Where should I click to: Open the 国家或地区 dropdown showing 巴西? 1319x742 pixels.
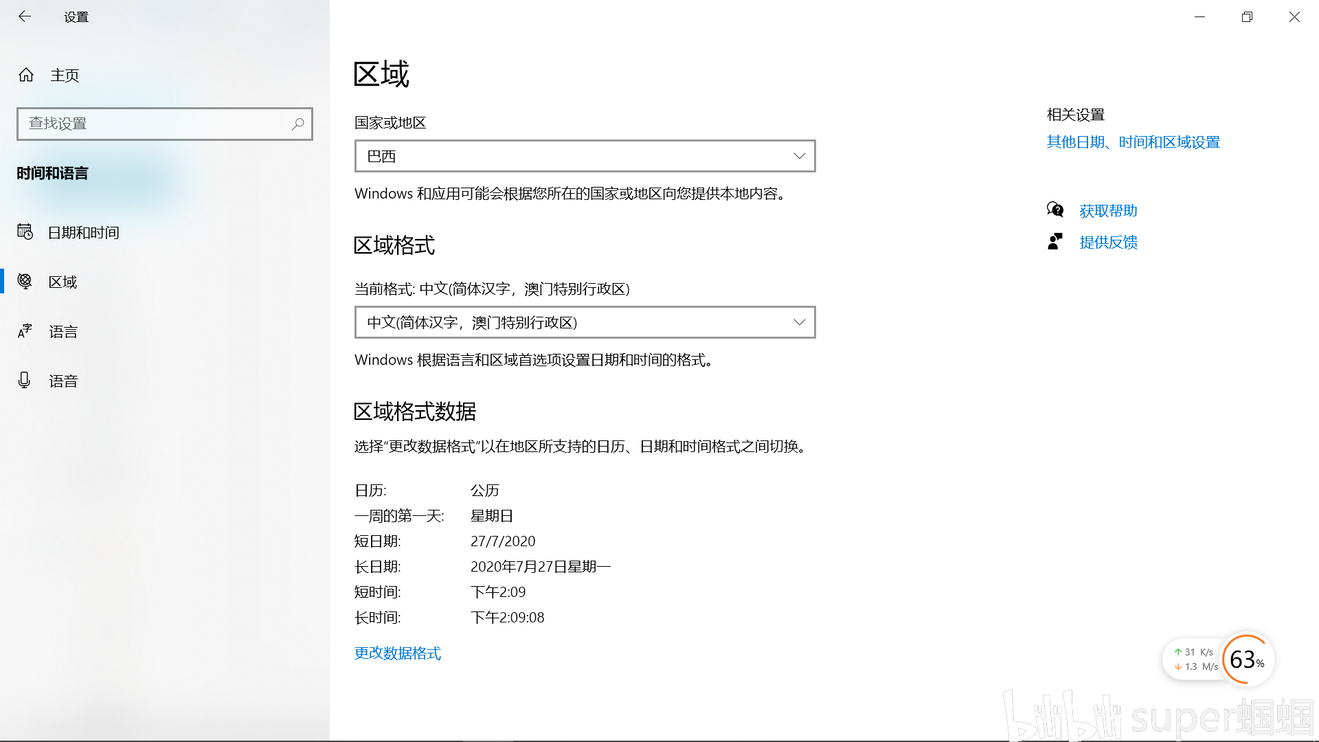coord(585,156)
